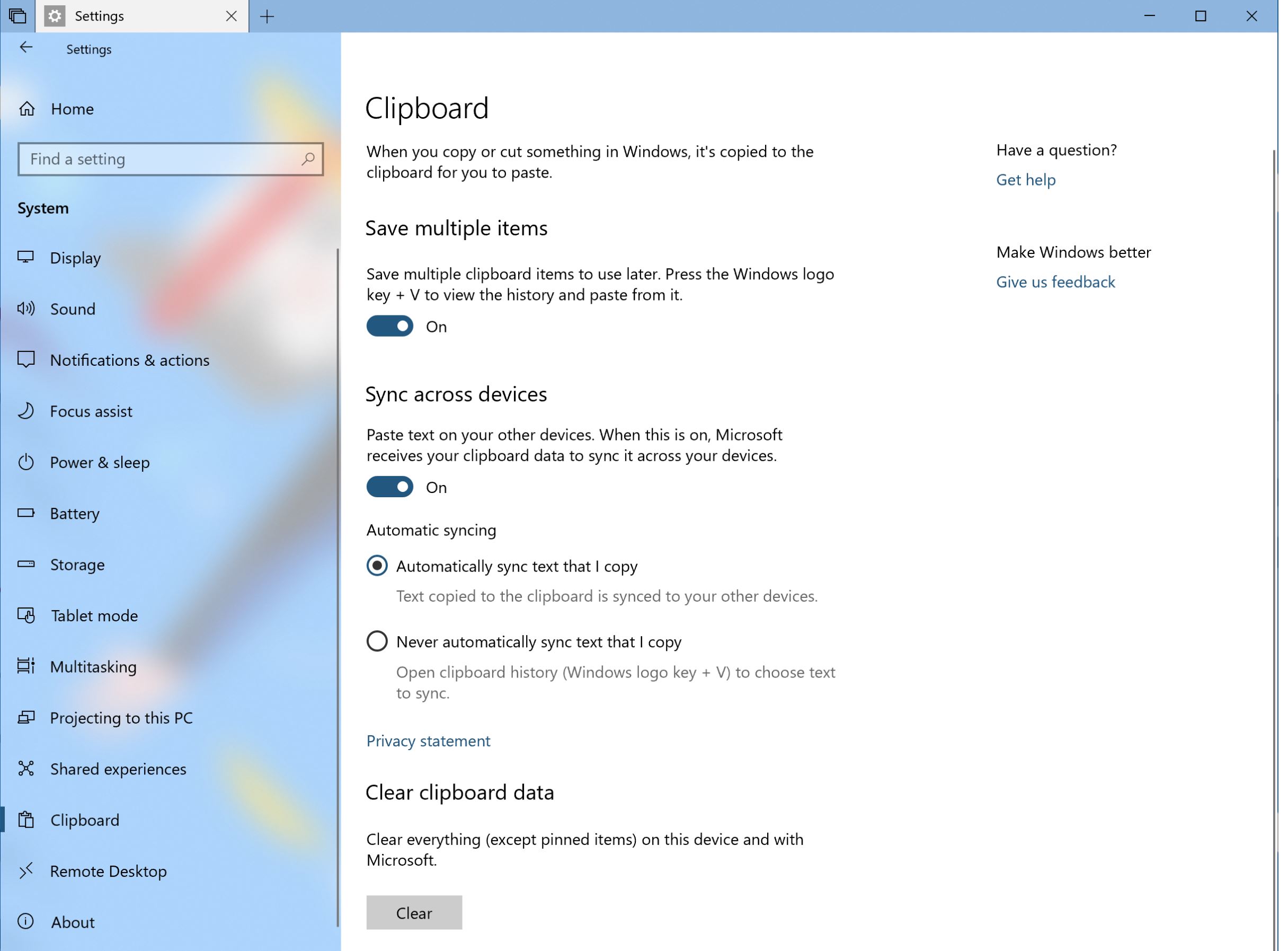The width and height of the screenshot is (1288, 951).
Task: Click the Display settings icon
Action: click(27, 258)
